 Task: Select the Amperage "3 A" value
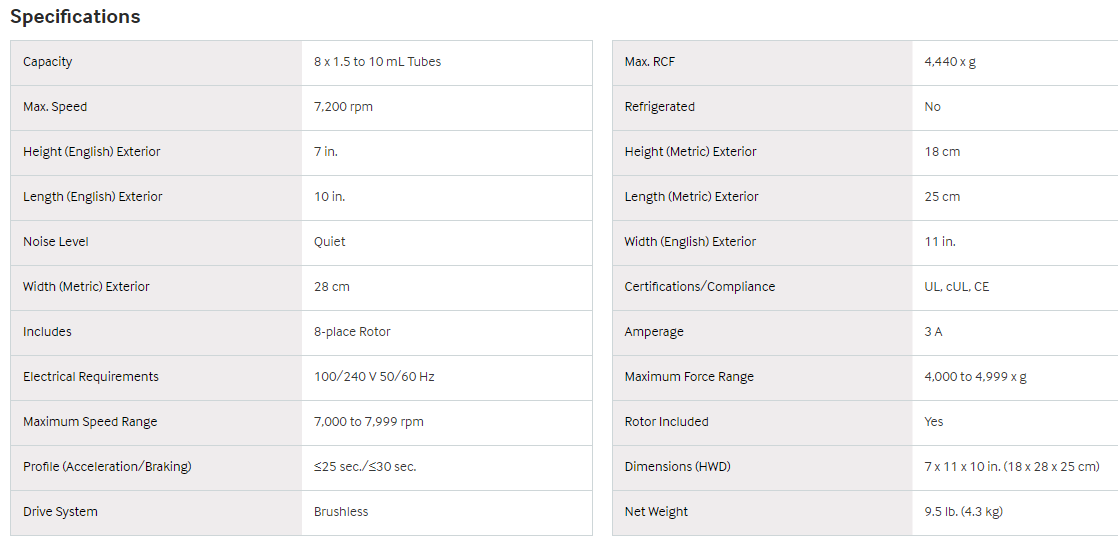tap(933, 332)
